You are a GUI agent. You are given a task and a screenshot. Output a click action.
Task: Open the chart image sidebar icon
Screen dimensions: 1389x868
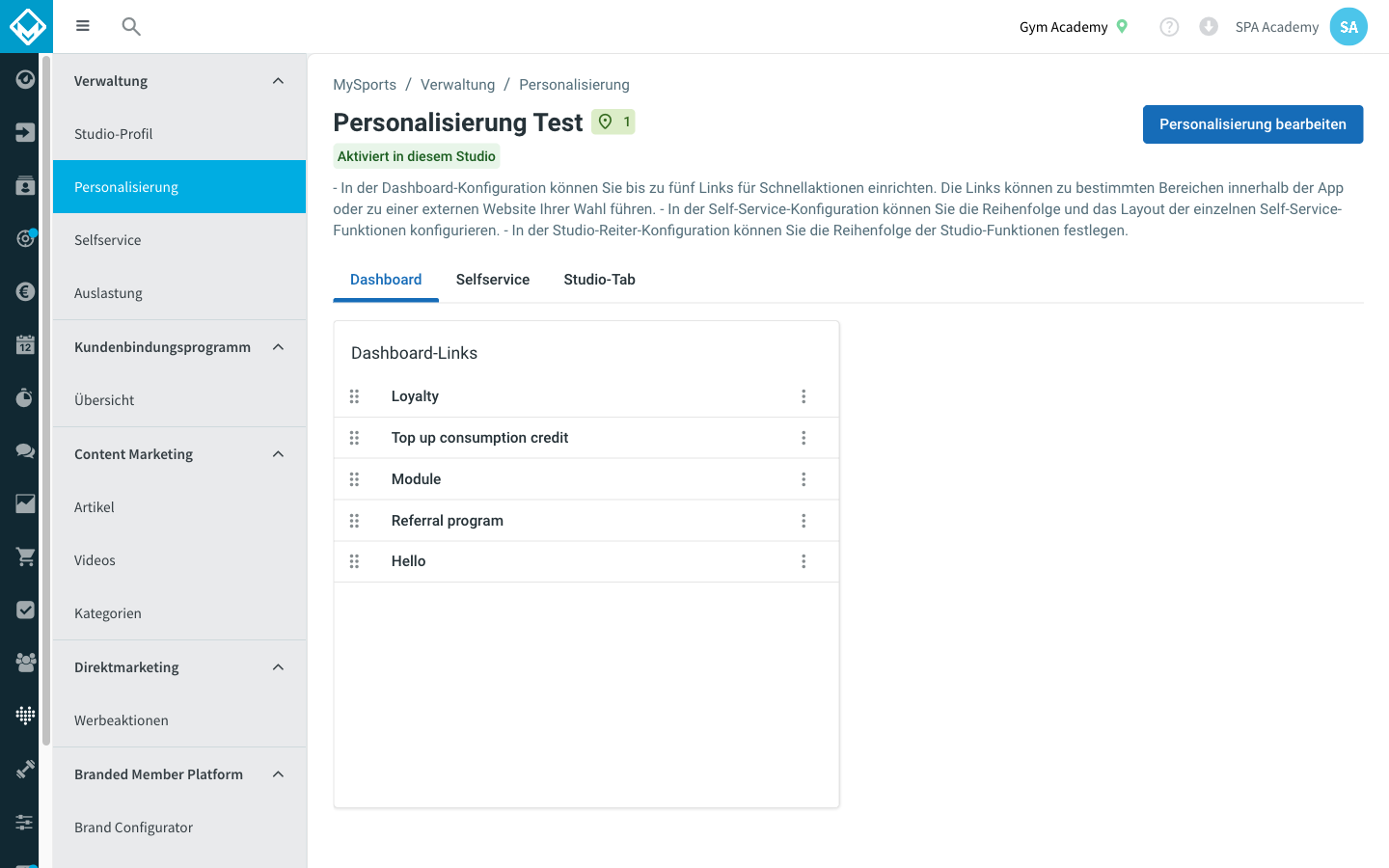click(25, 503)
